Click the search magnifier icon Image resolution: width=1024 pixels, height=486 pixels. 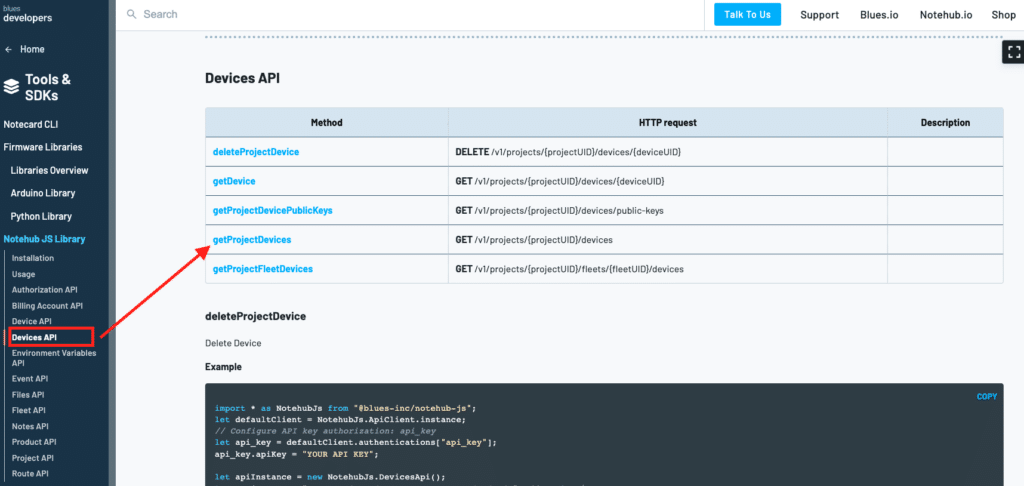[x=131, y=15]
